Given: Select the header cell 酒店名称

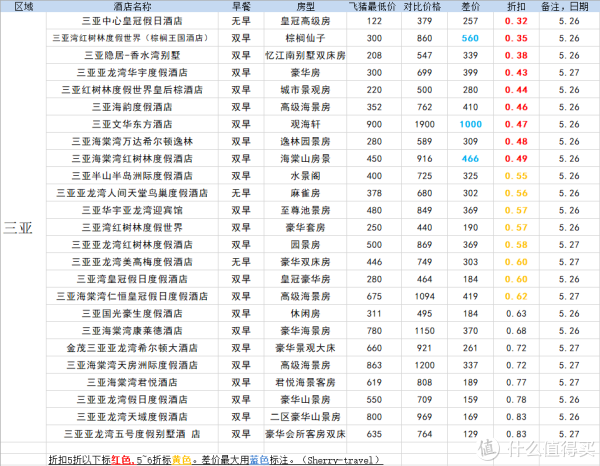Looking at the screenshot, I should click(x=132, y=6).
